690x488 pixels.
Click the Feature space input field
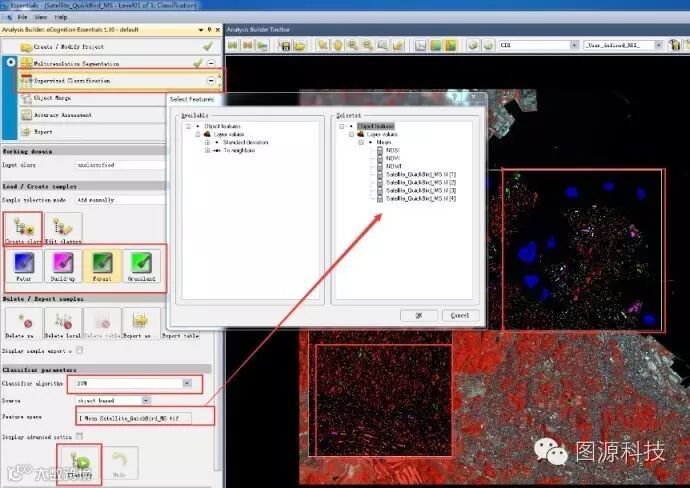134,418
